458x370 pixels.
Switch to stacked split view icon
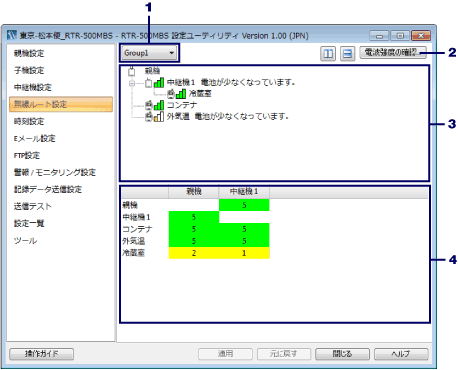coord(347,53)
